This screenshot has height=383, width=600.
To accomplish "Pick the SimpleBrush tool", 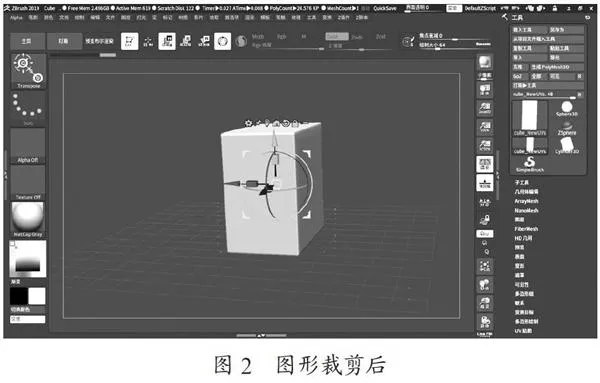I will click(530, 164).
